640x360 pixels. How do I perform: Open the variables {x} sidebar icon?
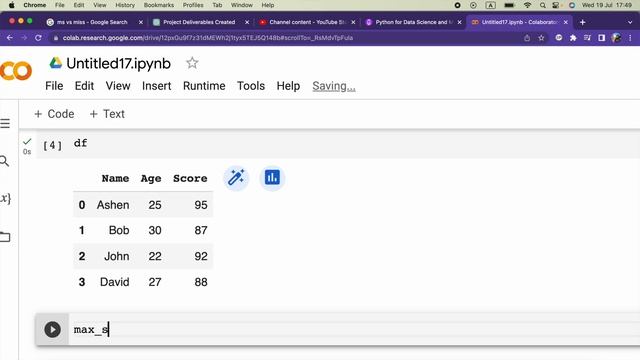click(5, 198)
